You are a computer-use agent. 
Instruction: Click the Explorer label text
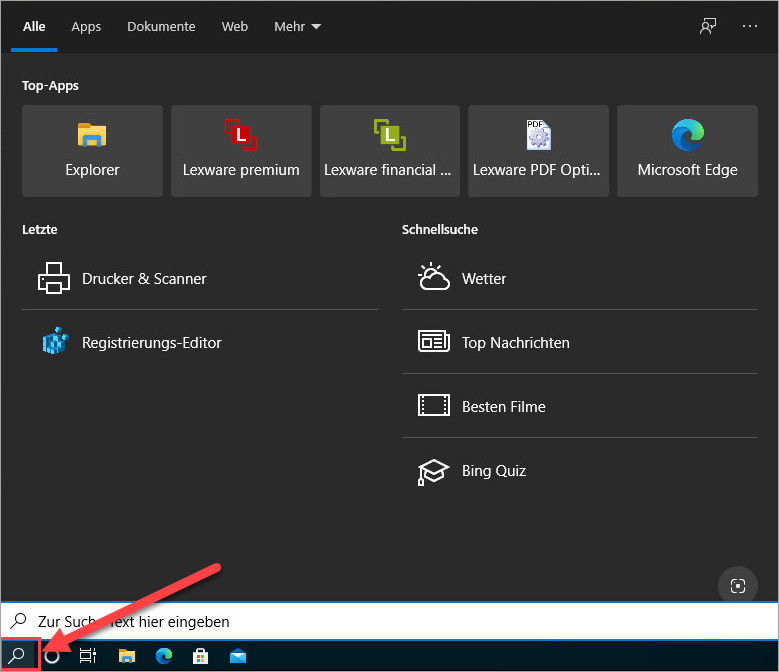click(x=92, y=170)
